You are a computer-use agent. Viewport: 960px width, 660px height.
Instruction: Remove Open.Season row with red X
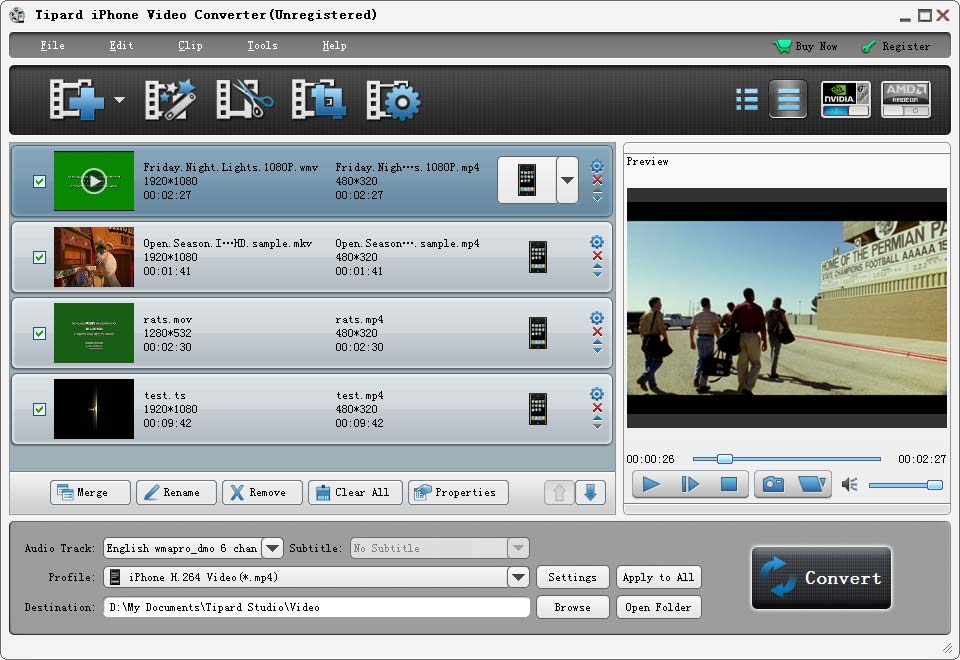[x=597, y=256]
